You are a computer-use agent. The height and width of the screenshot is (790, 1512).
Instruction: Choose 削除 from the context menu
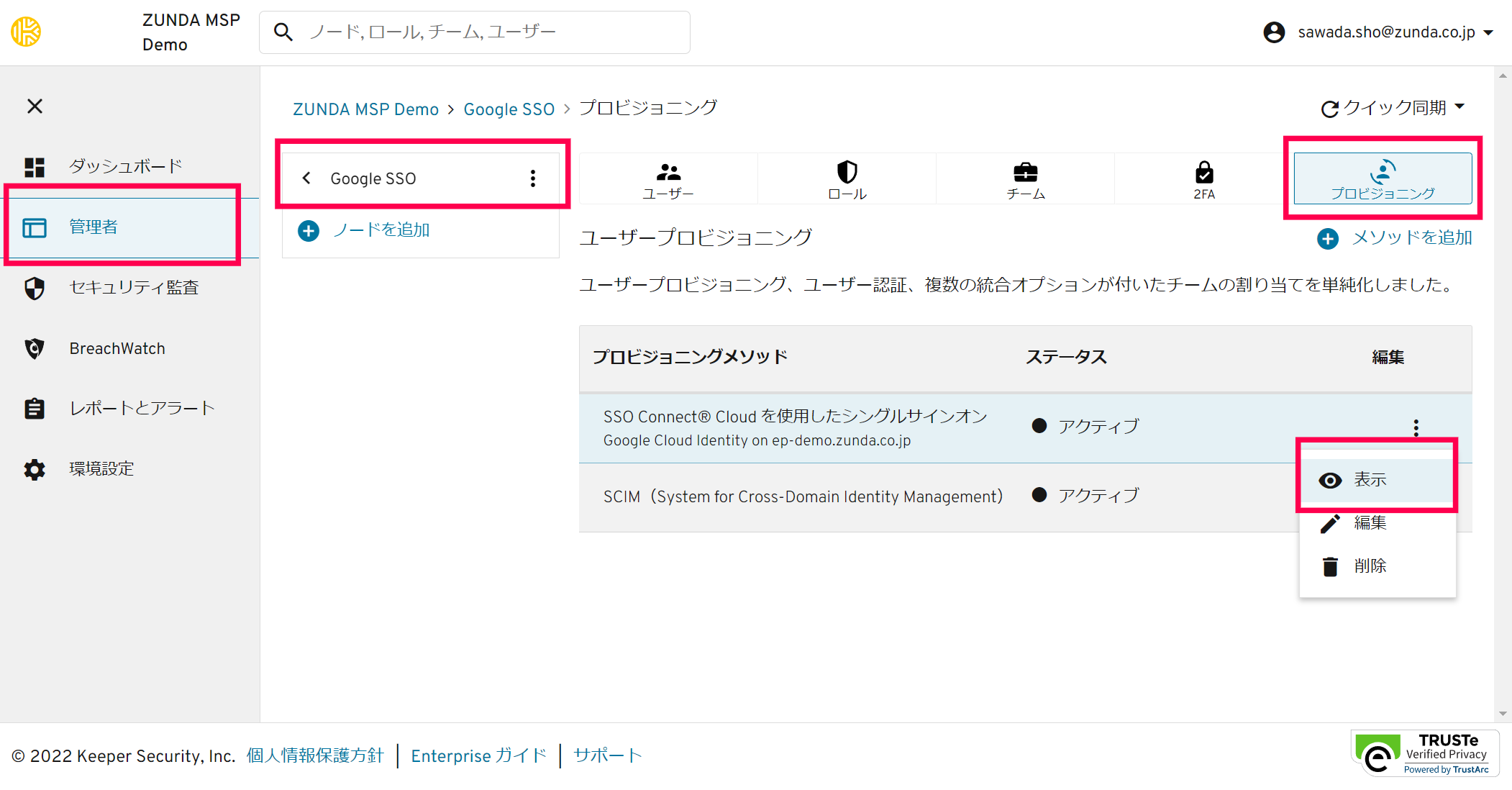tap(1369, 566)
